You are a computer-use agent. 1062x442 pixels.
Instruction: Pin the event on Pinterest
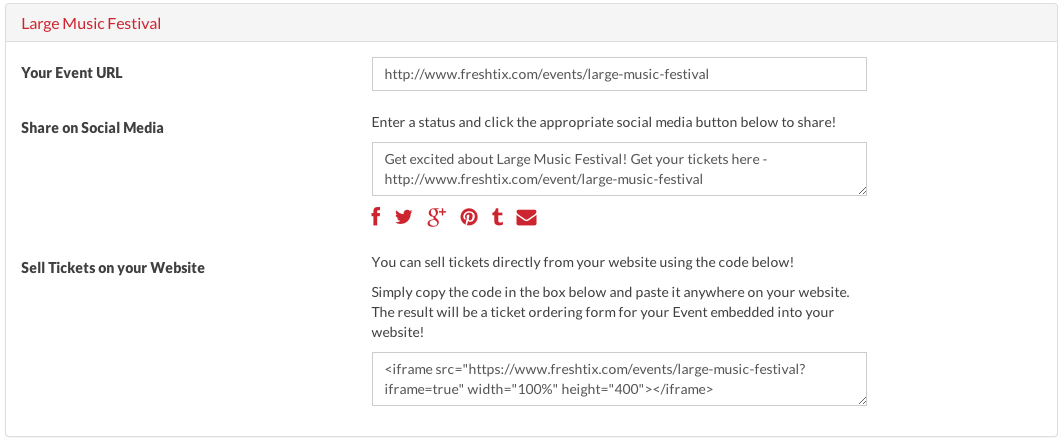coord(469,217)
